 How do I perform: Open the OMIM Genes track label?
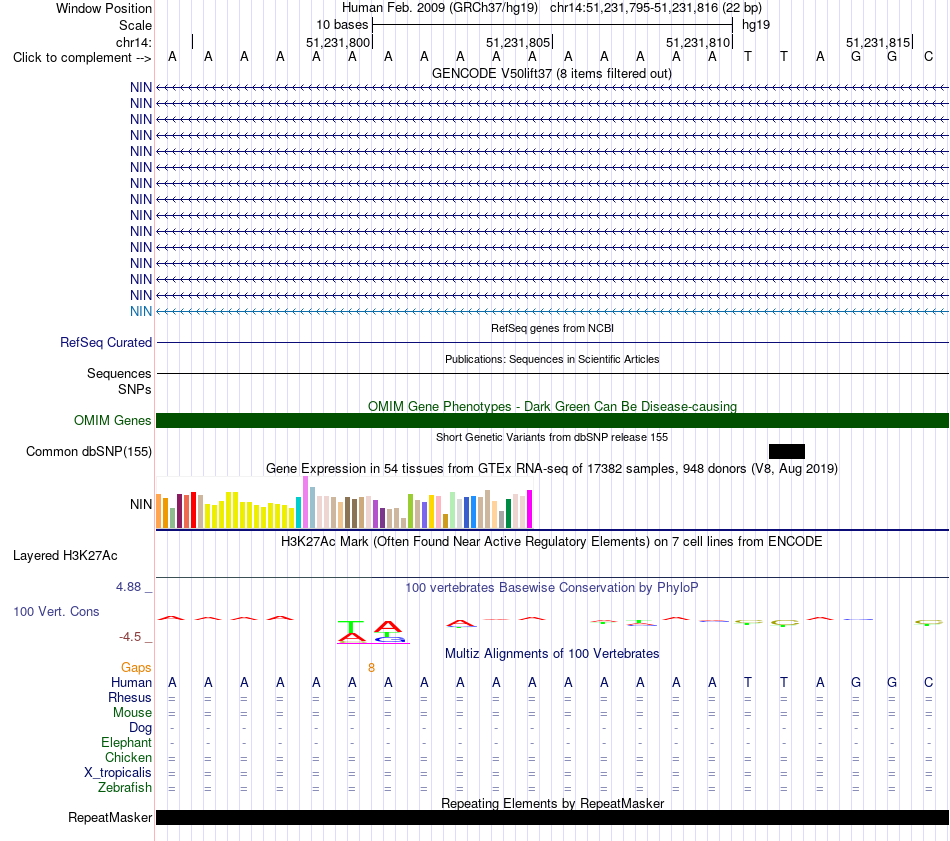[112, 420]
